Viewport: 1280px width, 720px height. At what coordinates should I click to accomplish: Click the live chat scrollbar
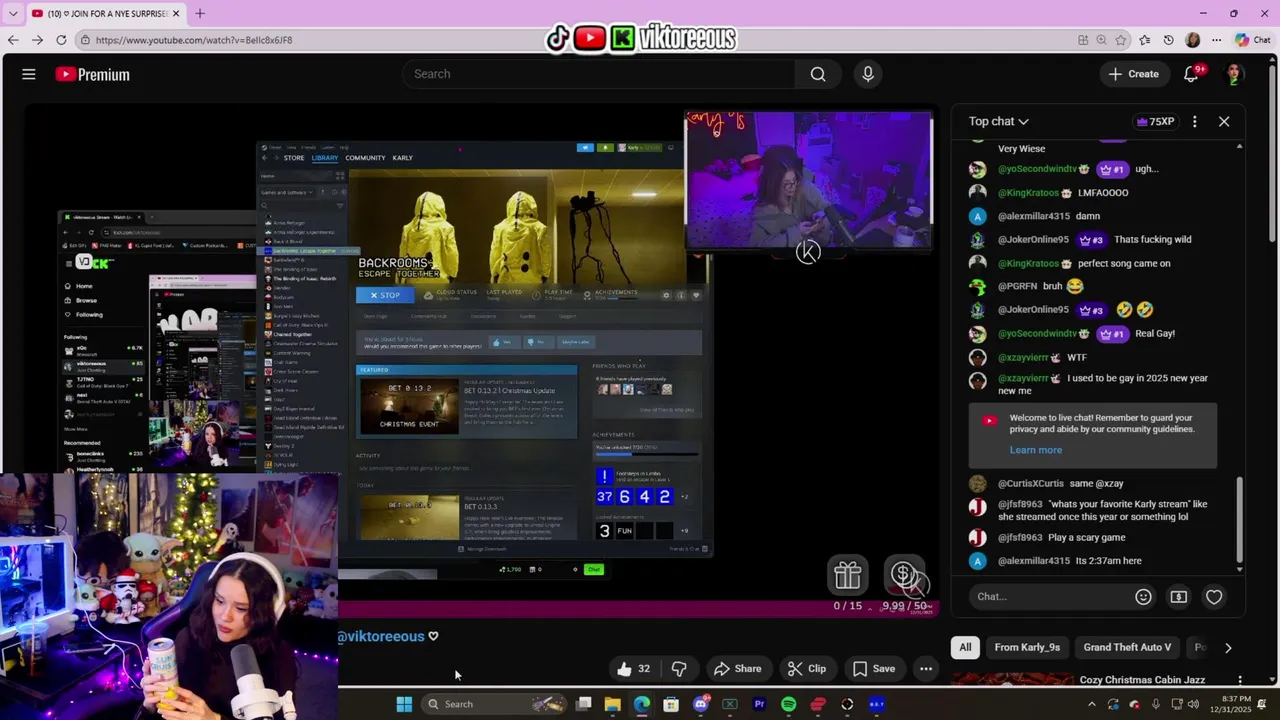[x=1240, y=520]
